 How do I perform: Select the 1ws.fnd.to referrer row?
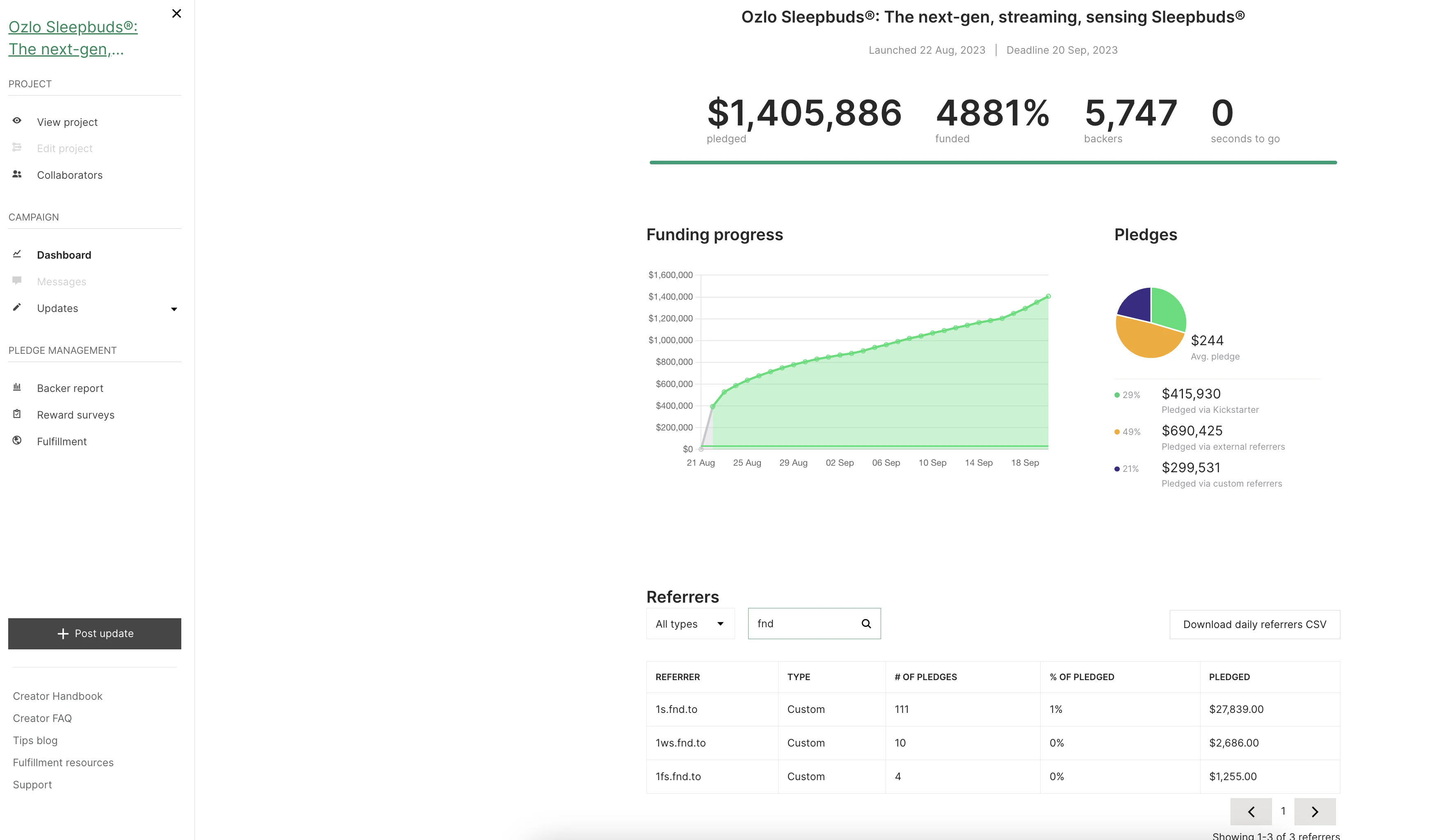pyautogui.click(x=993, y=743)
